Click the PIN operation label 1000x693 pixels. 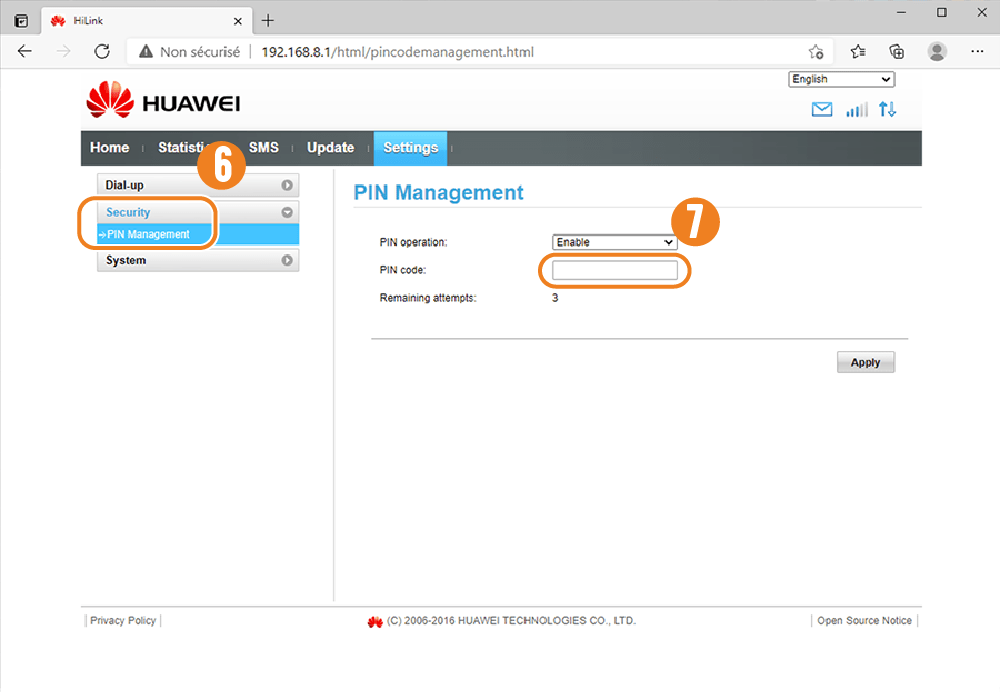click(413, 242)
